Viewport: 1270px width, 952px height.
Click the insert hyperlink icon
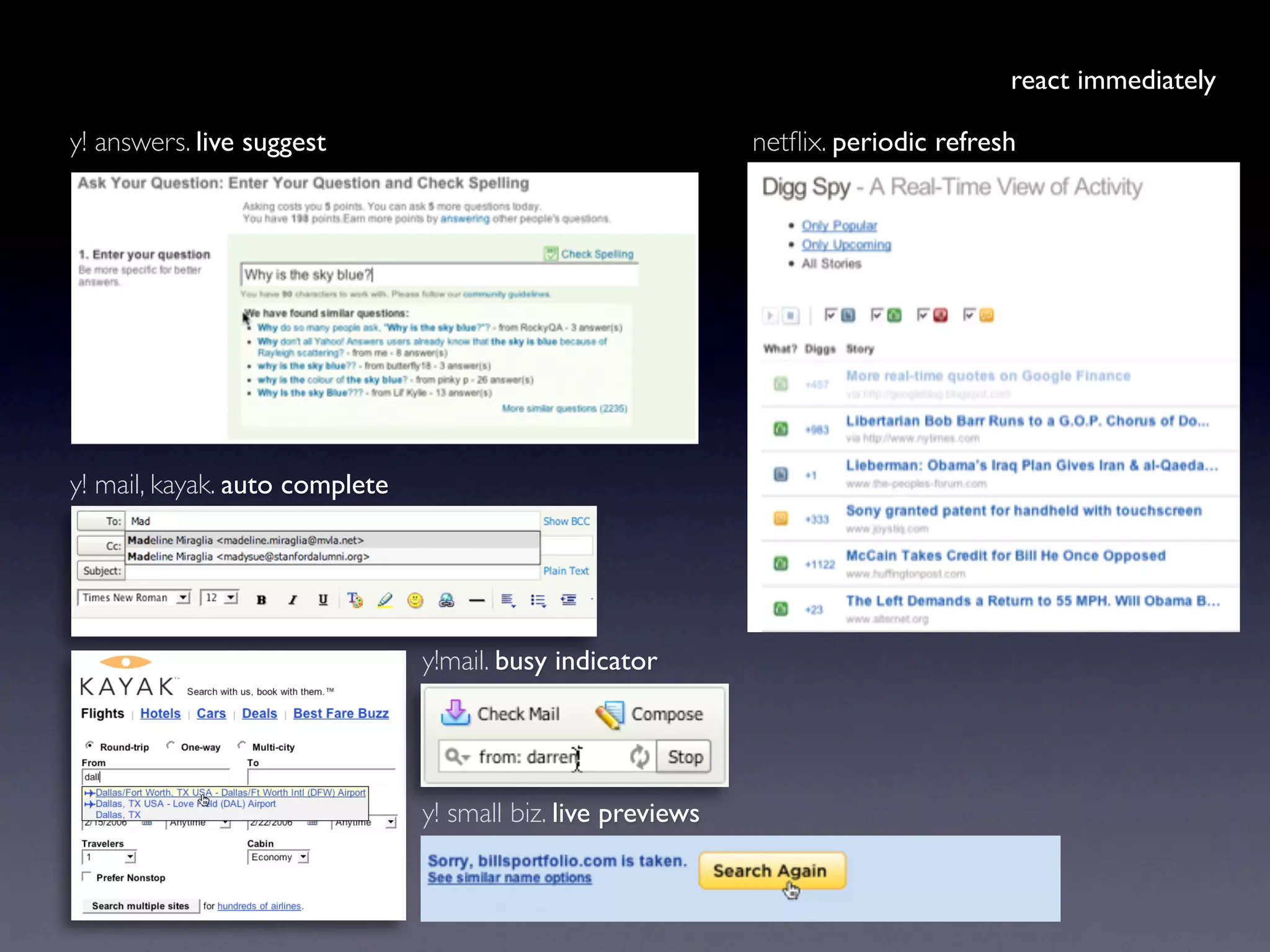(x=446, y=599)
